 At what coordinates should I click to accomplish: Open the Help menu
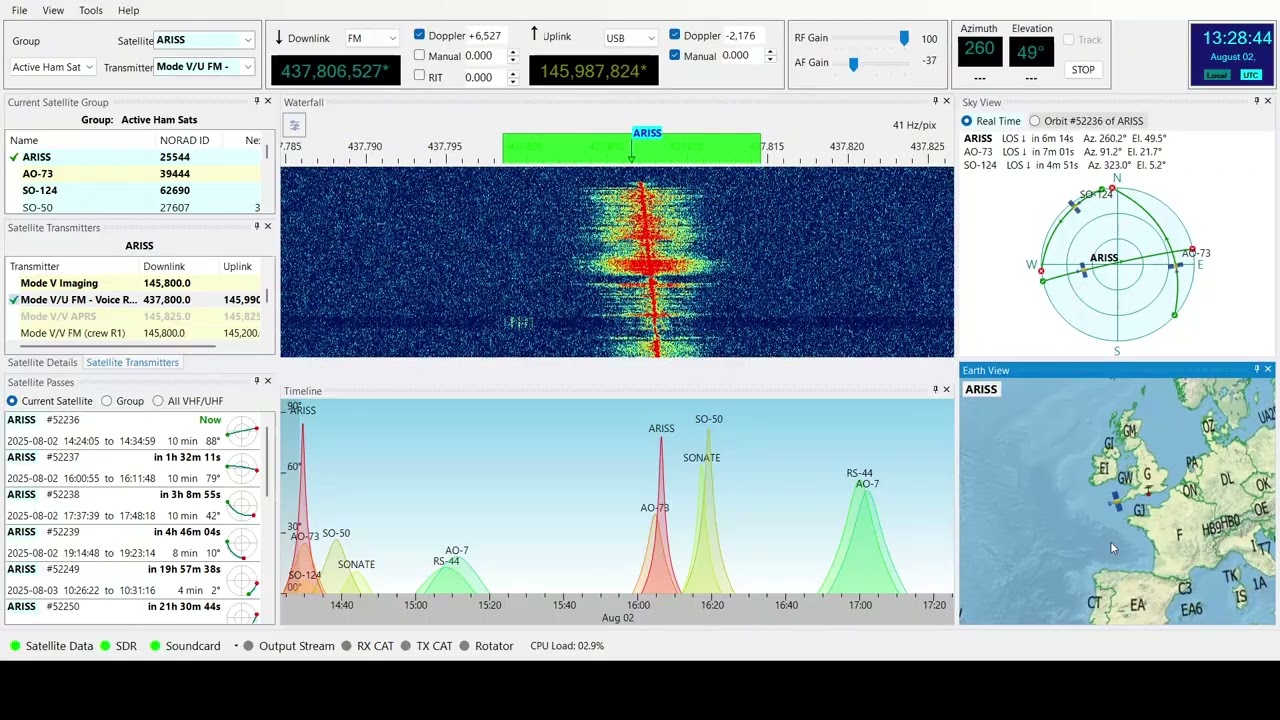(x=128, y=10)
